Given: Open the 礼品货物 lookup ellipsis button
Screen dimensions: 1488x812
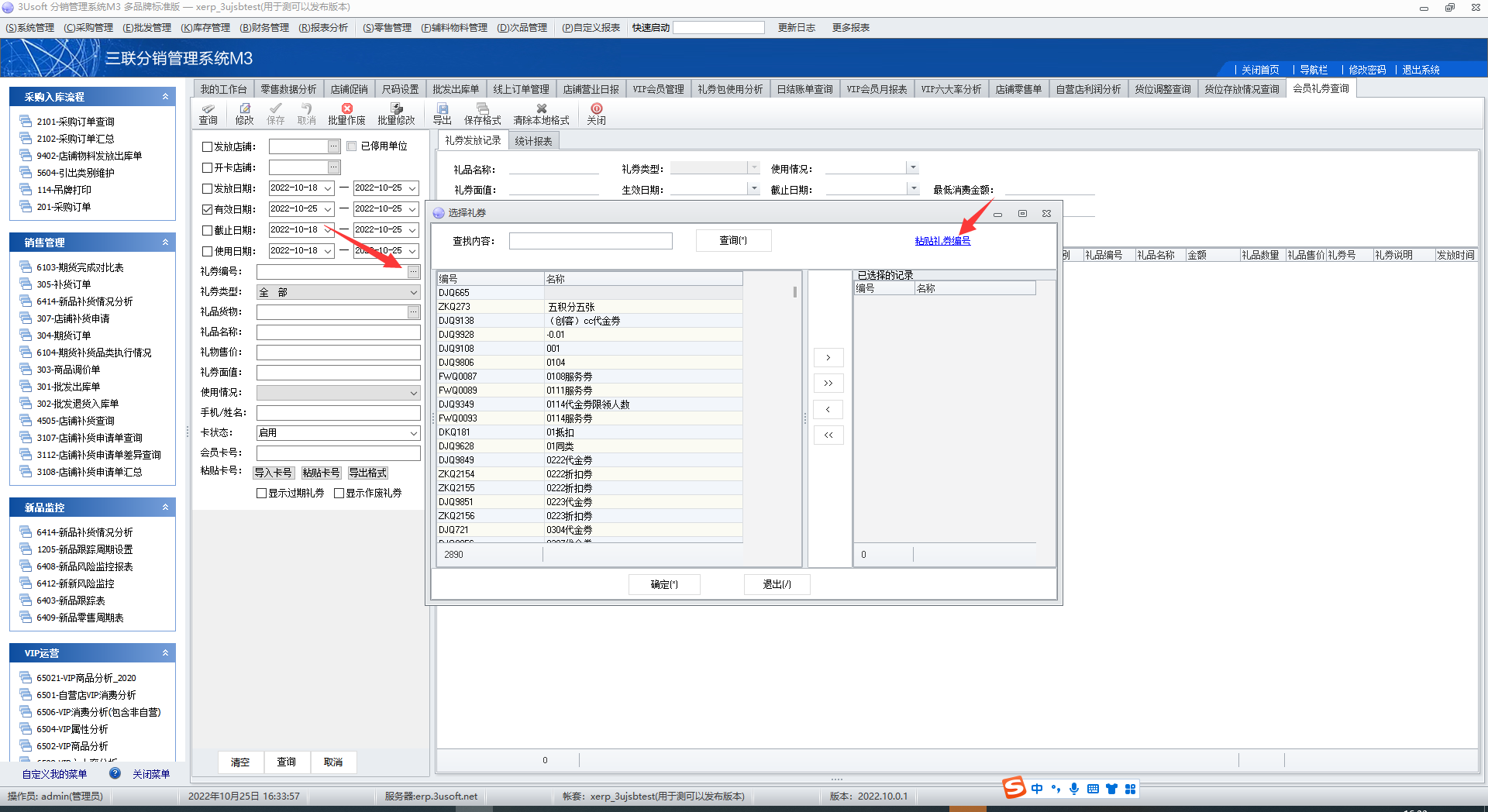Looking at the screenshot, I should [x=414, y=311].
